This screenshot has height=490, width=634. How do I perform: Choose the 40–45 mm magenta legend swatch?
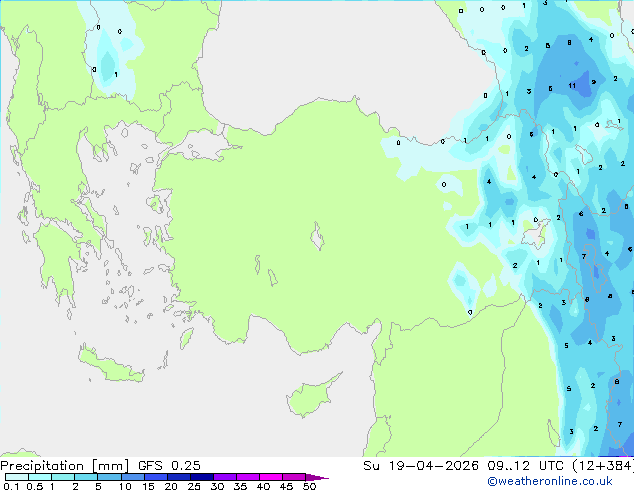click(271, 477)
